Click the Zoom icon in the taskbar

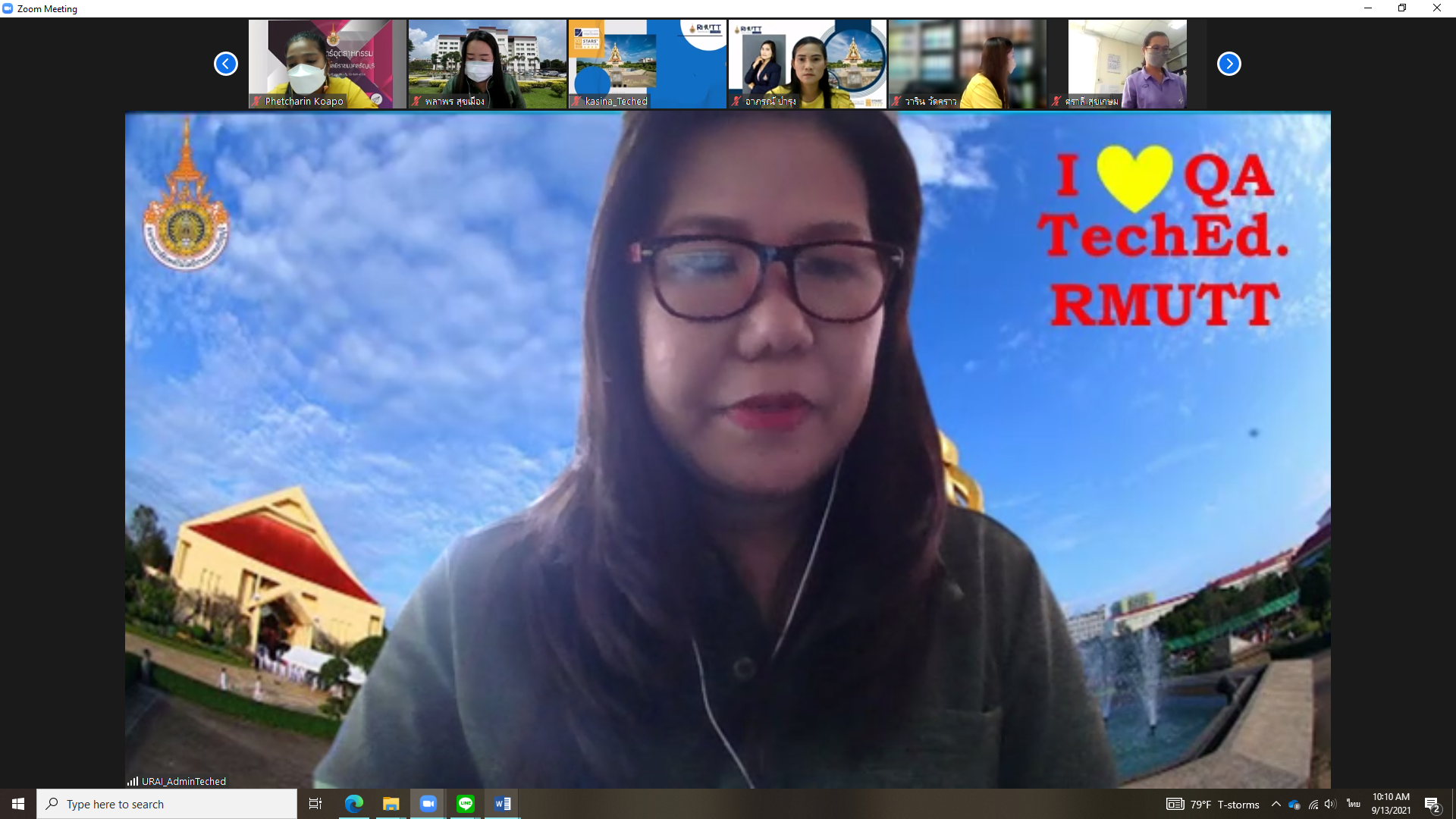point(428,804)
